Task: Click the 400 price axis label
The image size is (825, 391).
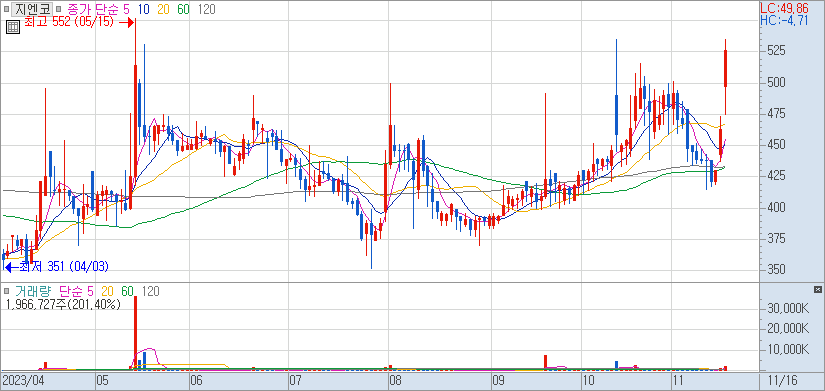Action: tap(777, 207)
